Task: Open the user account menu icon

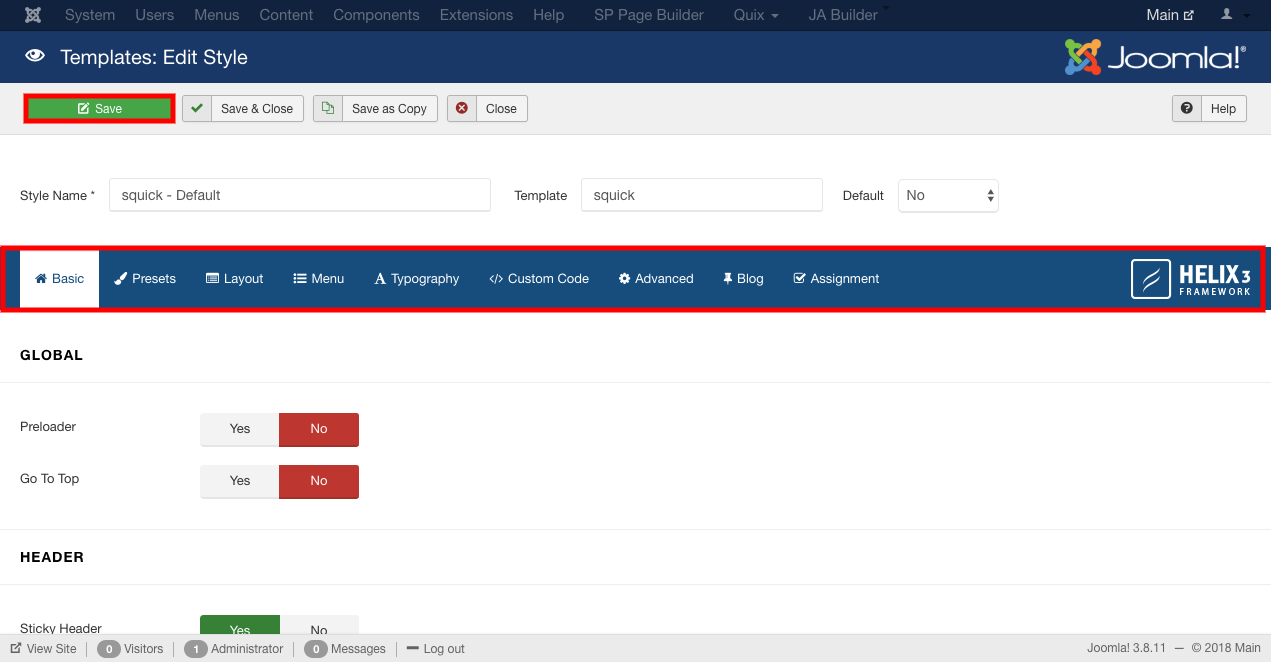Action: point(1233,15)
